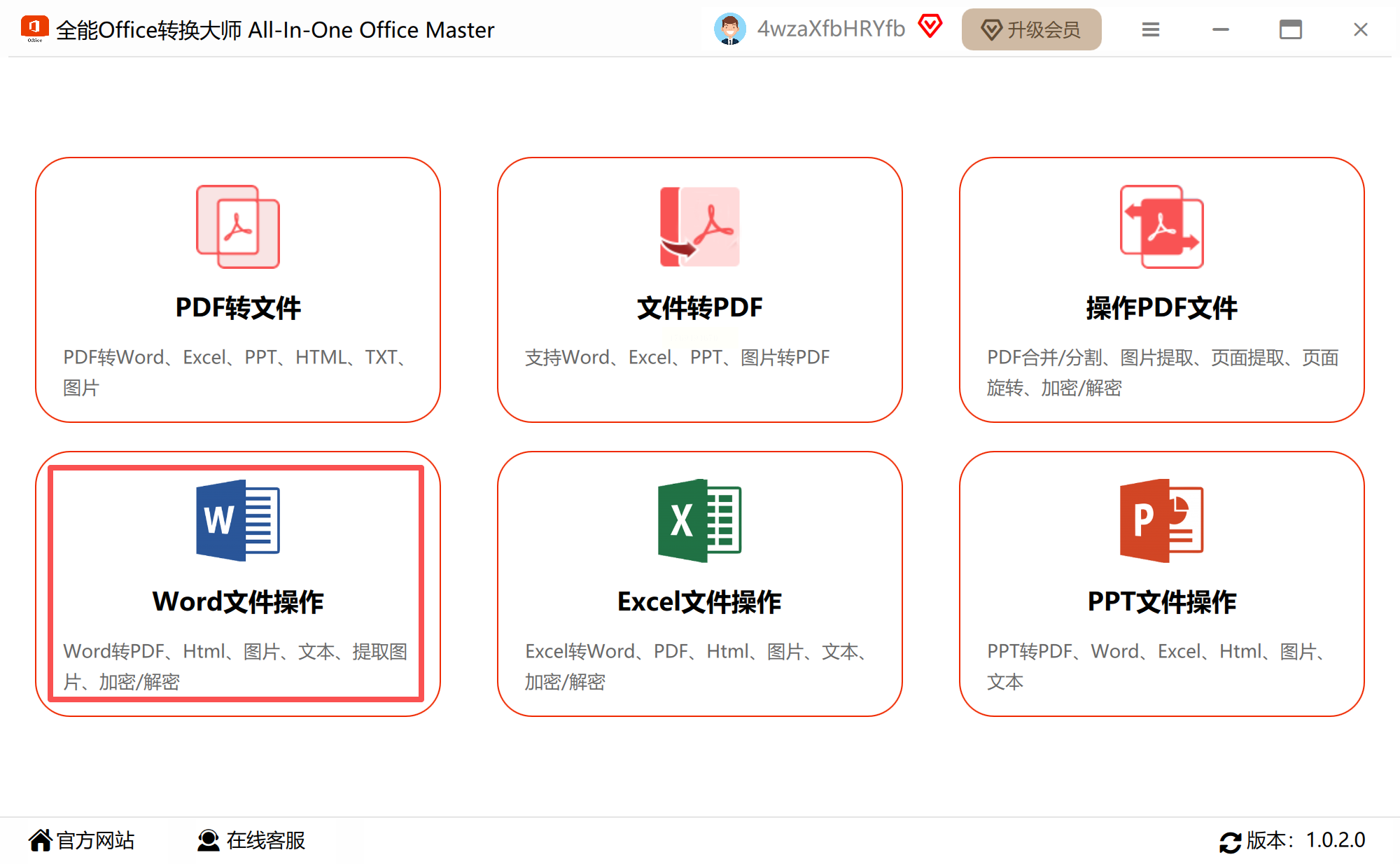The image size is (1400, 864).
Task: Click the red VIP diamond badge
Action: [x=930, y=27]
